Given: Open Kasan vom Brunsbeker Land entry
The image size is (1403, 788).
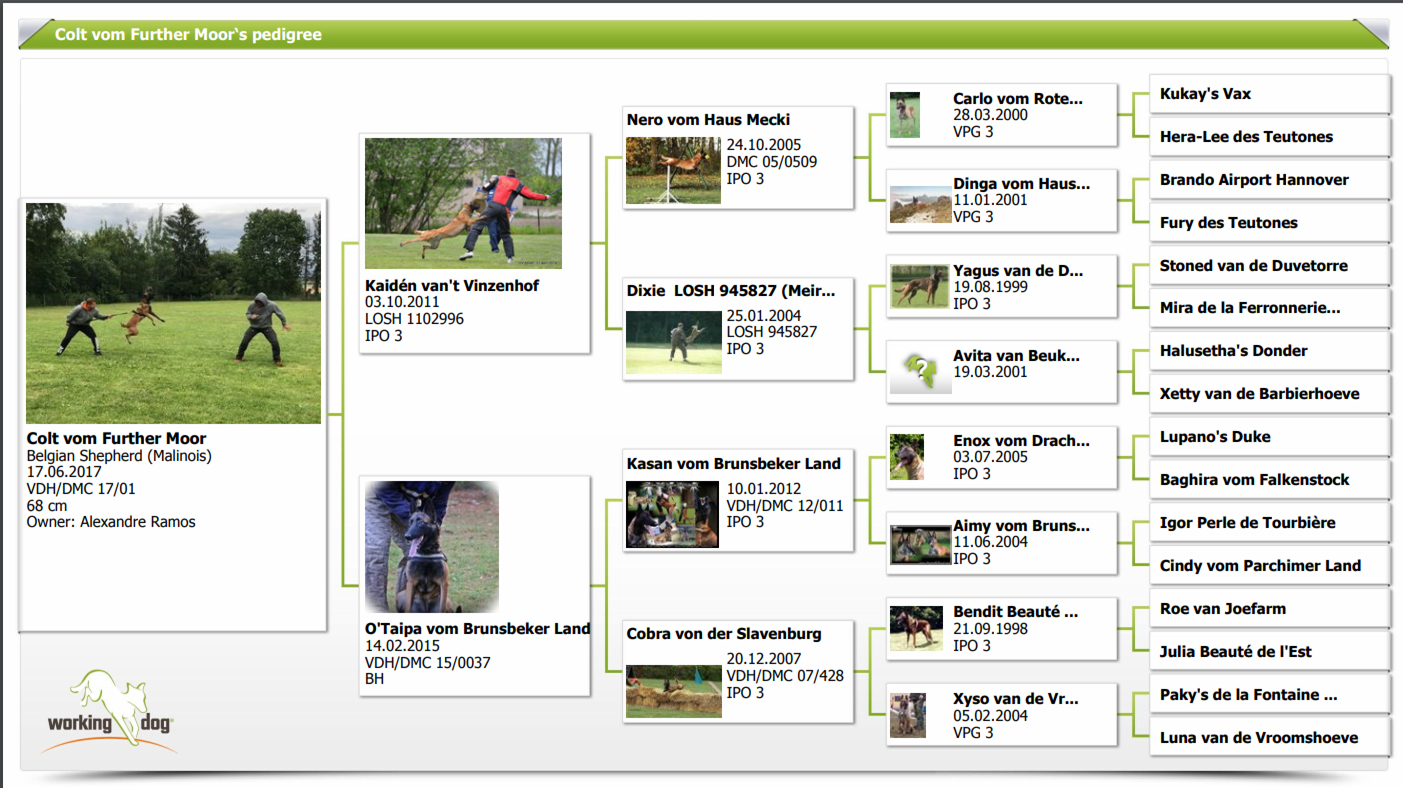Looking at the screenshot, I should coord(733,463).
